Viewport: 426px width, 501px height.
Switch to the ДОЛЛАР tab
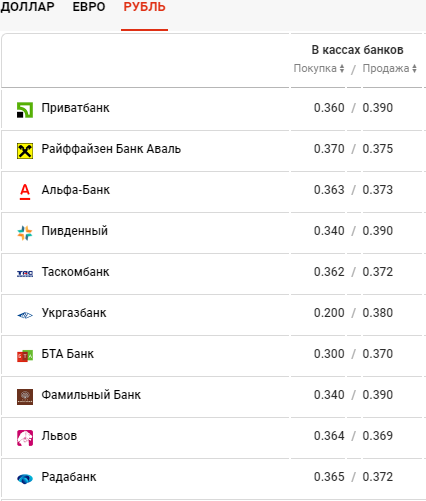(x=27, y=7)
